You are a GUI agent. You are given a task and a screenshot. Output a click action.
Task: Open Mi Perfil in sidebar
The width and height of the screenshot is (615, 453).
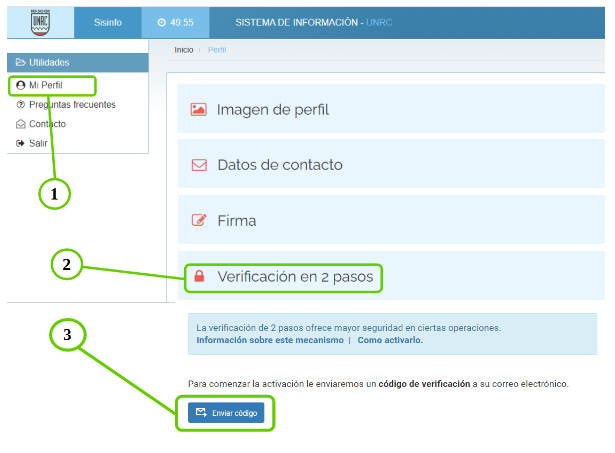click(45, 85)
